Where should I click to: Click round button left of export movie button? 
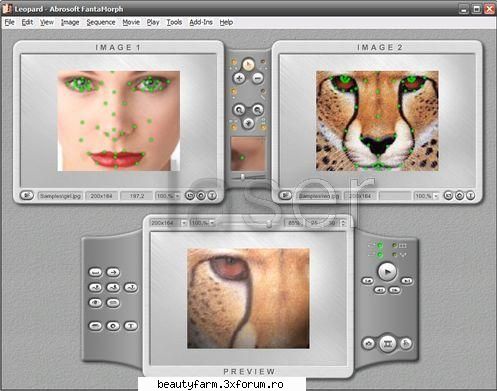click(368, 343)
